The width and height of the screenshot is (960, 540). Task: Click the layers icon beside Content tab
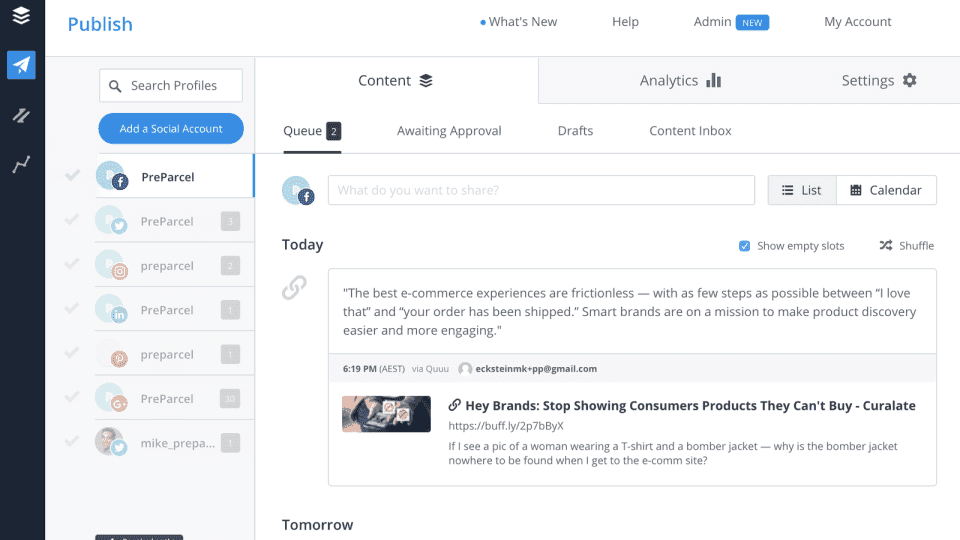point(426,80)
